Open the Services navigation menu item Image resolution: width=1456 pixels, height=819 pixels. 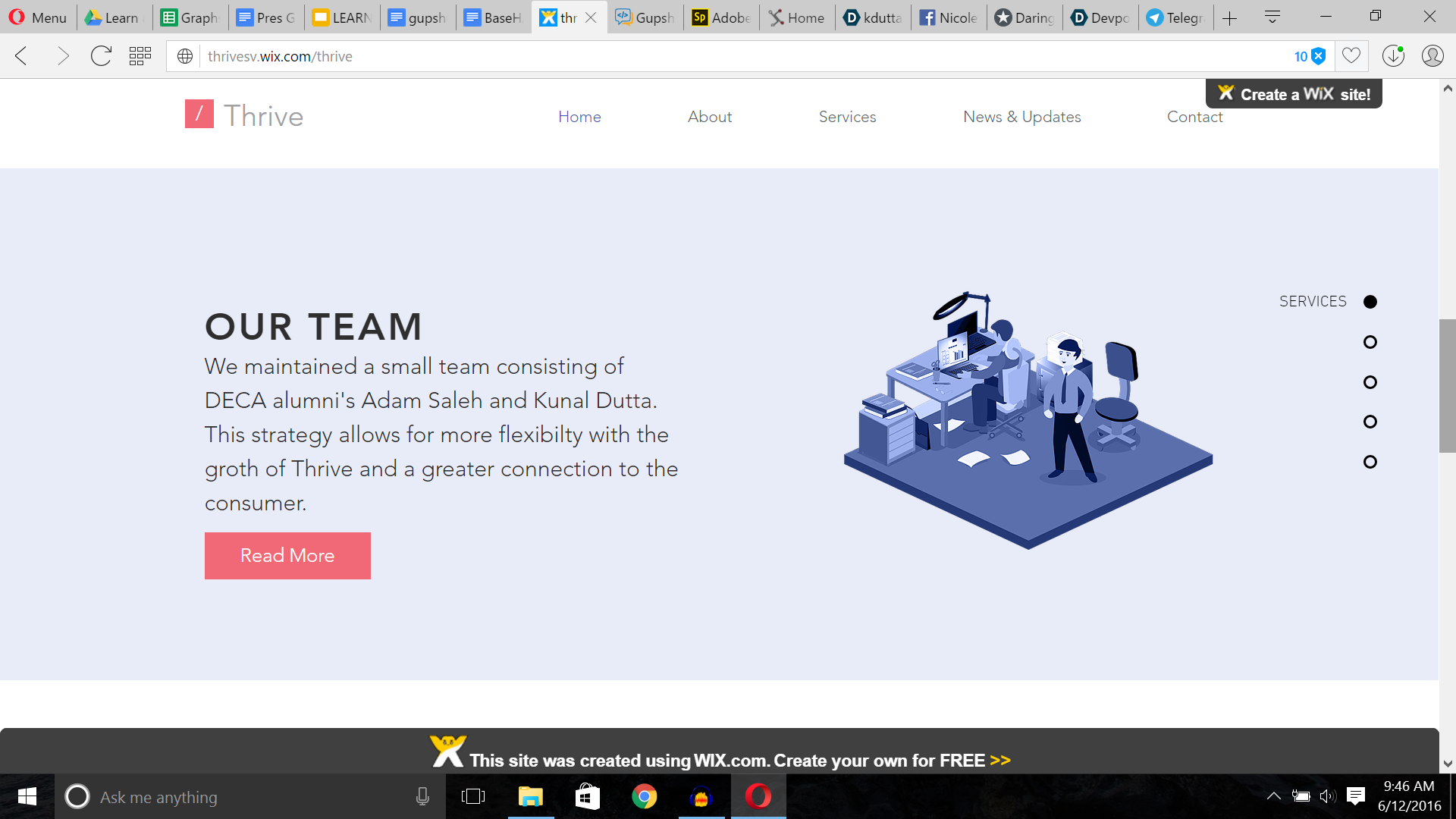[x=847, y=117]
